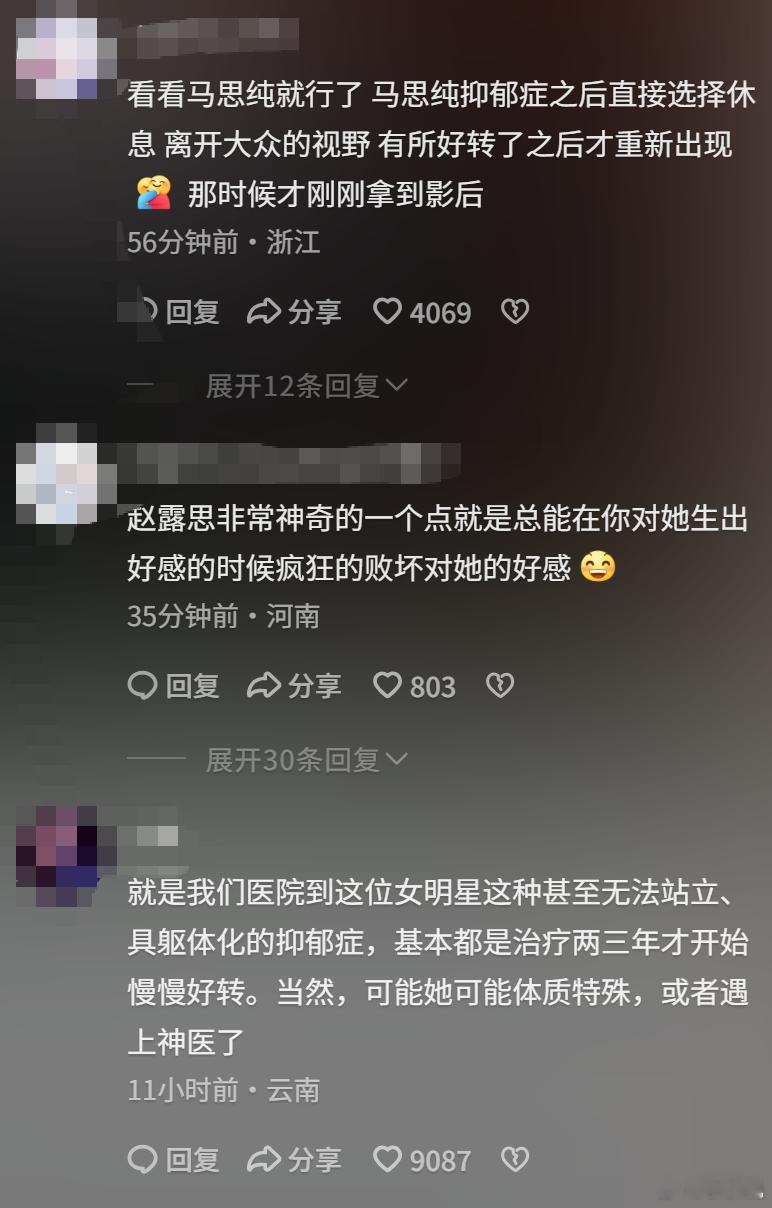Dislike the comment about 赵露思

pyautogui.click(x=499, y=686)
